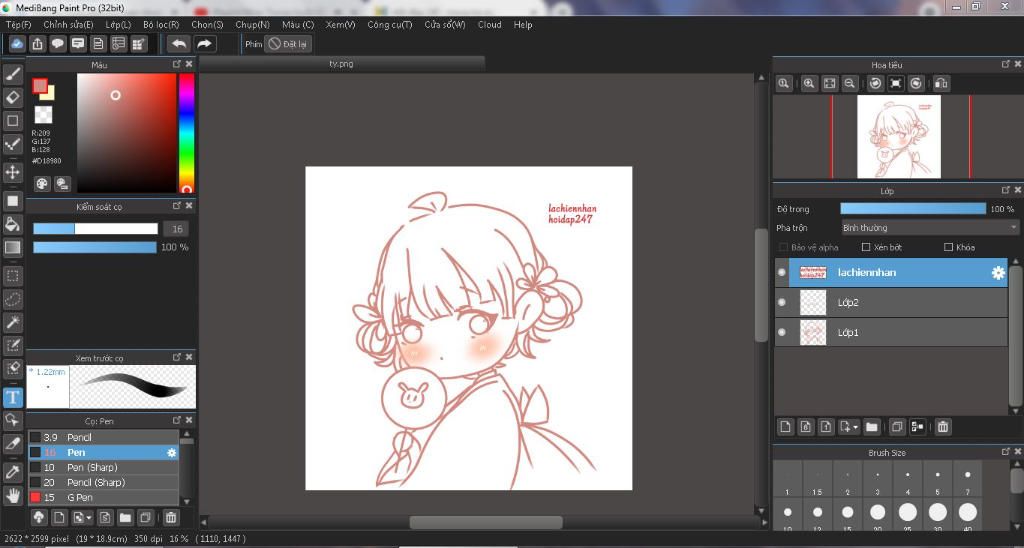1024x548 pixels.
Task: Select the Hand tool
Action: coord(12,495)
